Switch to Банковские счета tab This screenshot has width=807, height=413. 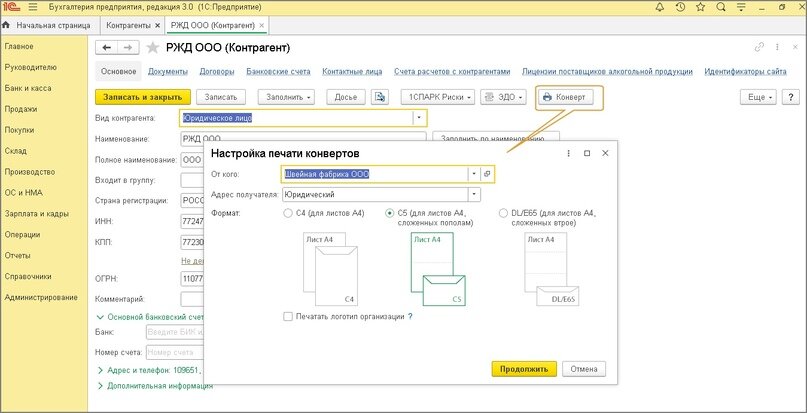tap(278, 72)
